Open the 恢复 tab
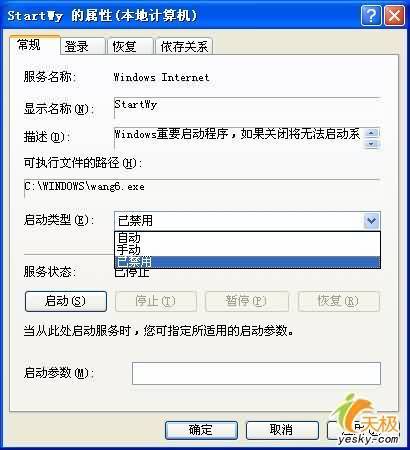Image resolution: width=410 pixels, height=450 pixels. (x=130, y=46)
